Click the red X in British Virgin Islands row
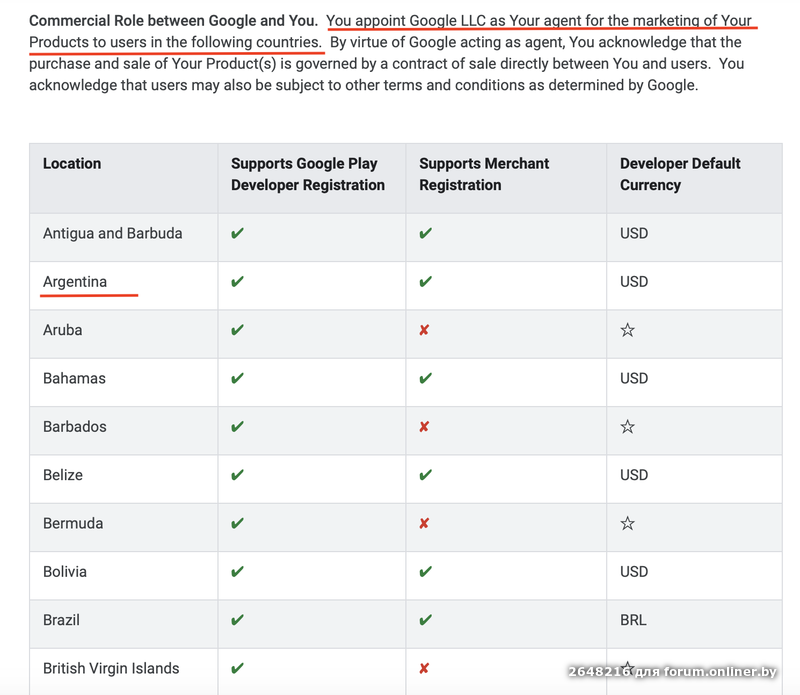The height and width of the screenshot is (695, 800). 425,669
